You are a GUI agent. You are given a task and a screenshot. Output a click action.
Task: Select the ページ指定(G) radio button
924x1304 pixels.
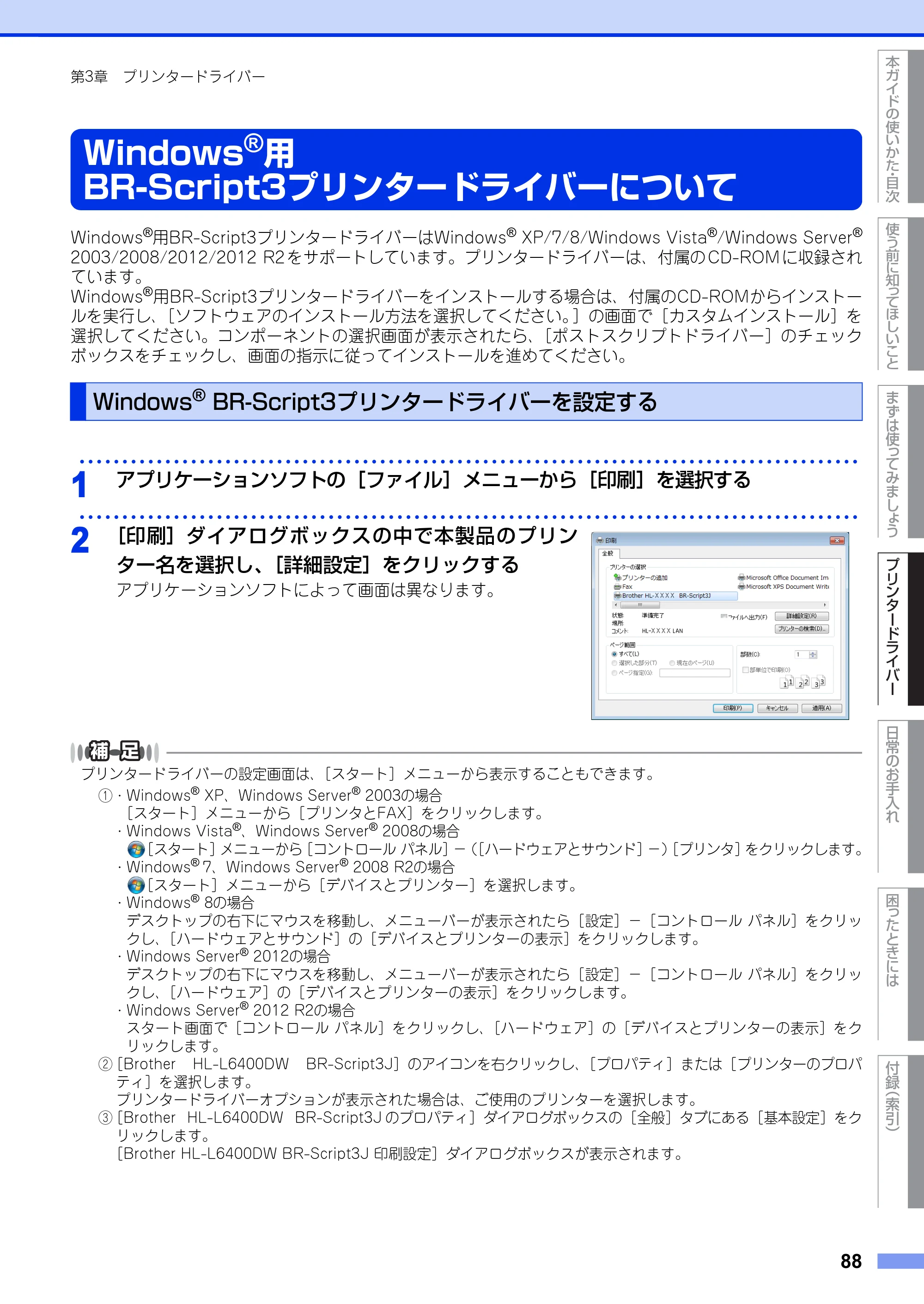click(x=614, y=673)
